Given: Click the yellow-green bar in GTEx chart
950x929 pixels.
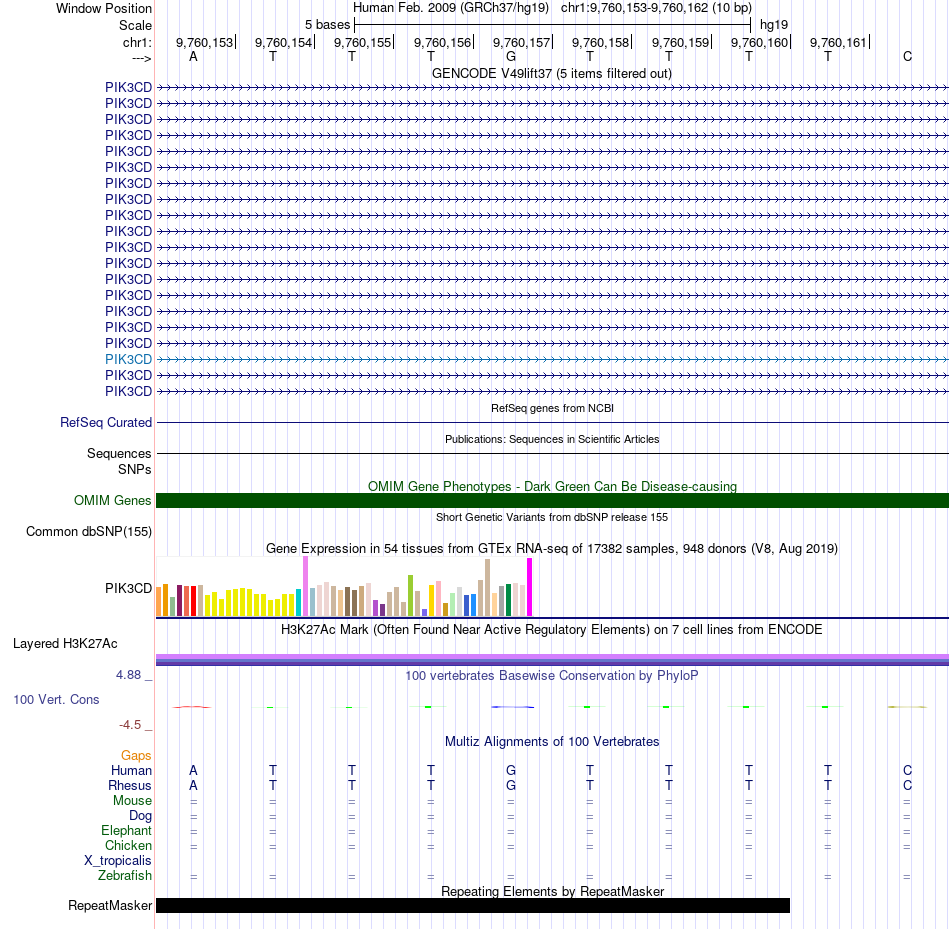Looking at the screenshot, I should (411, 596).
